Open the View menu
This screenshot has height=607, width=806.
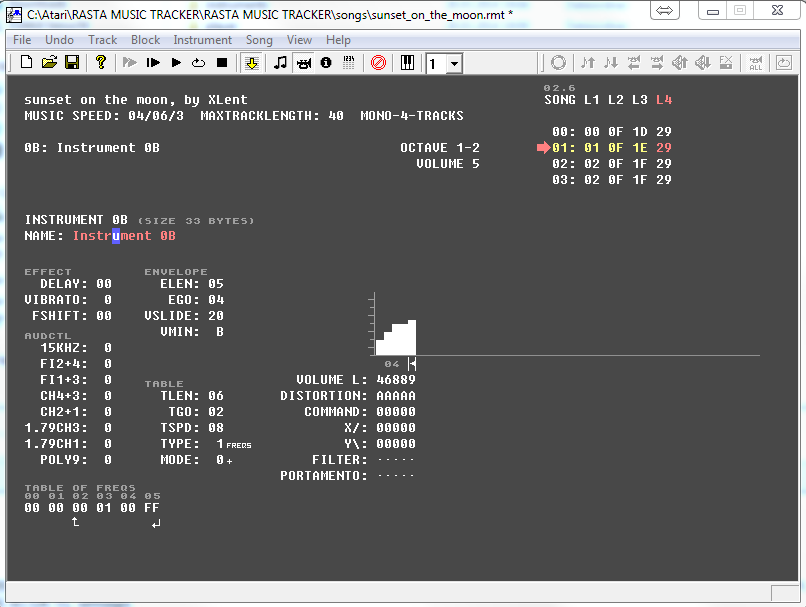pyautogui.click(x=299, y=40)
